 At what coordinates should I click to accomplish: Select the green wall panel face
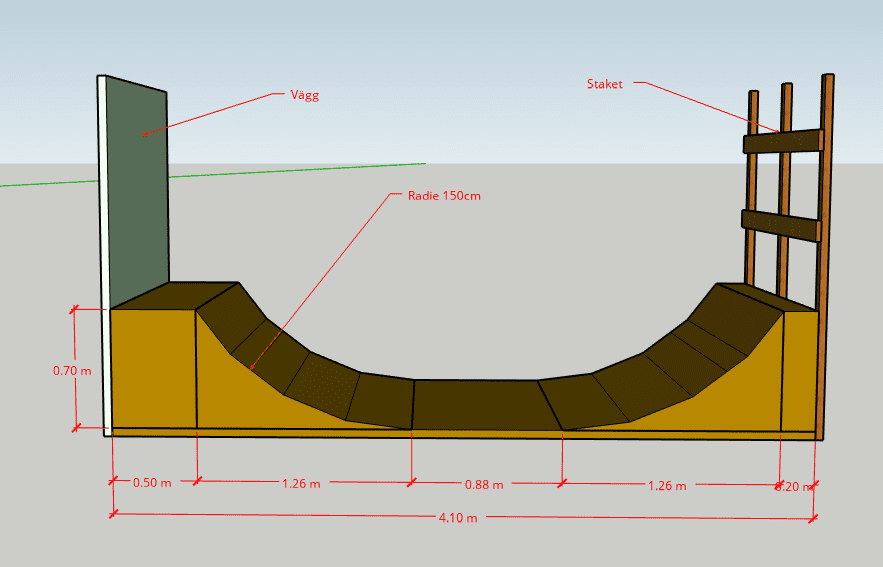[137, 190]
